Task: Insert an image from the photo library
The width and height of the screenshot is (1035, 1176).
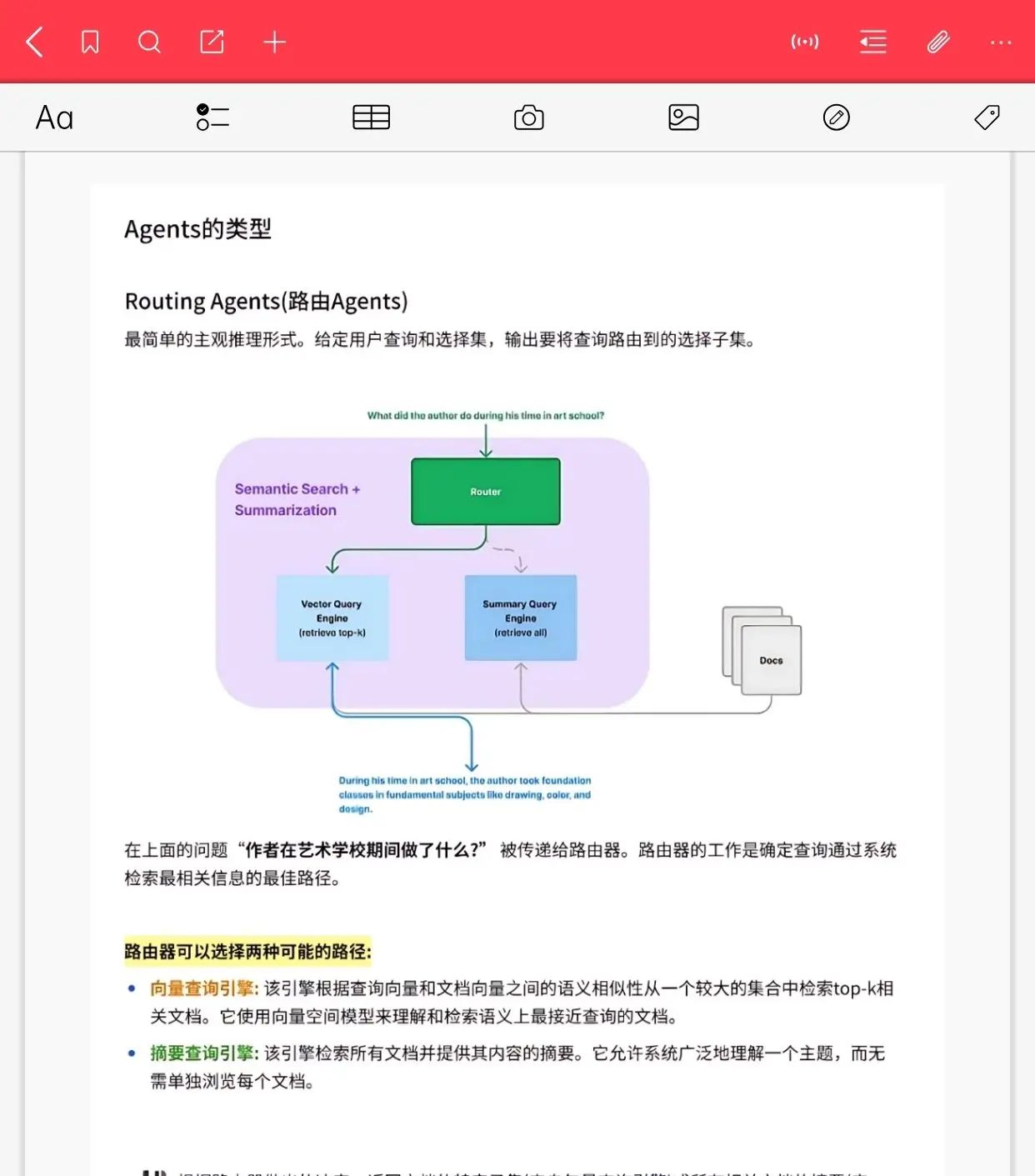Action: (682, 117)
